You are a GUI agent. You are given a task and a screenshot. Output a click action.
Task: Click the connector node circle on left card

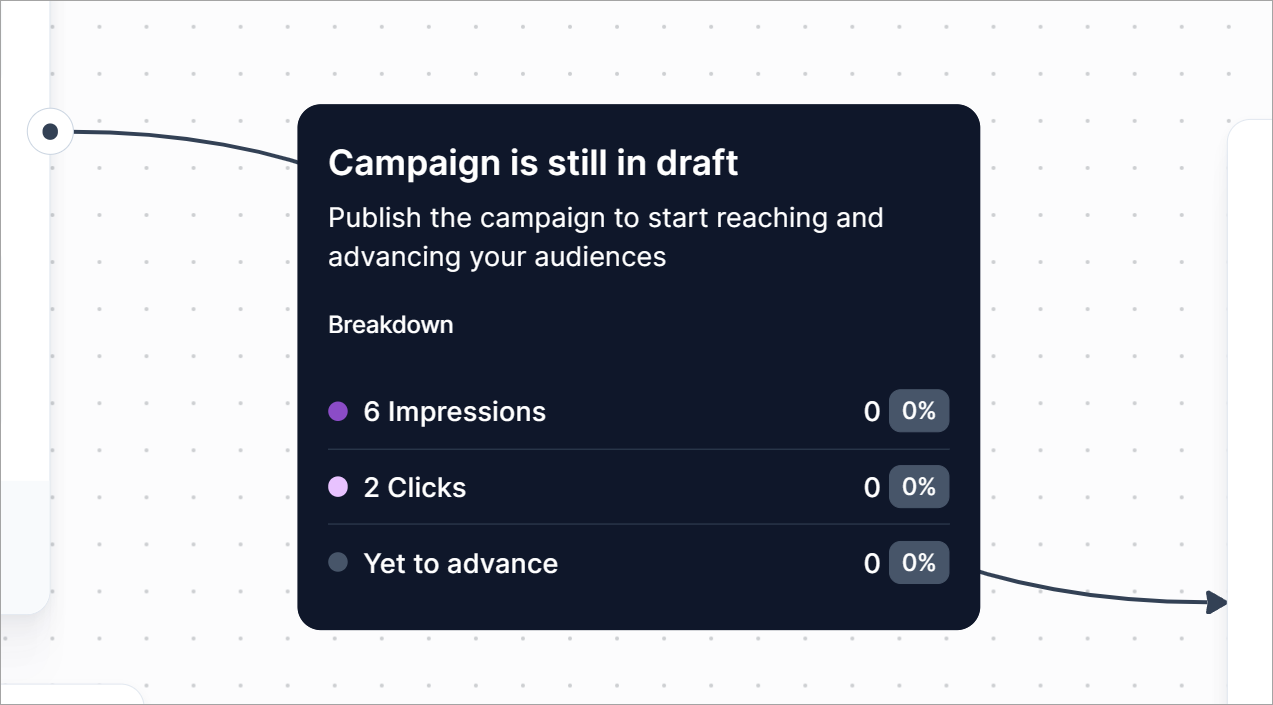tap(50, 131)
